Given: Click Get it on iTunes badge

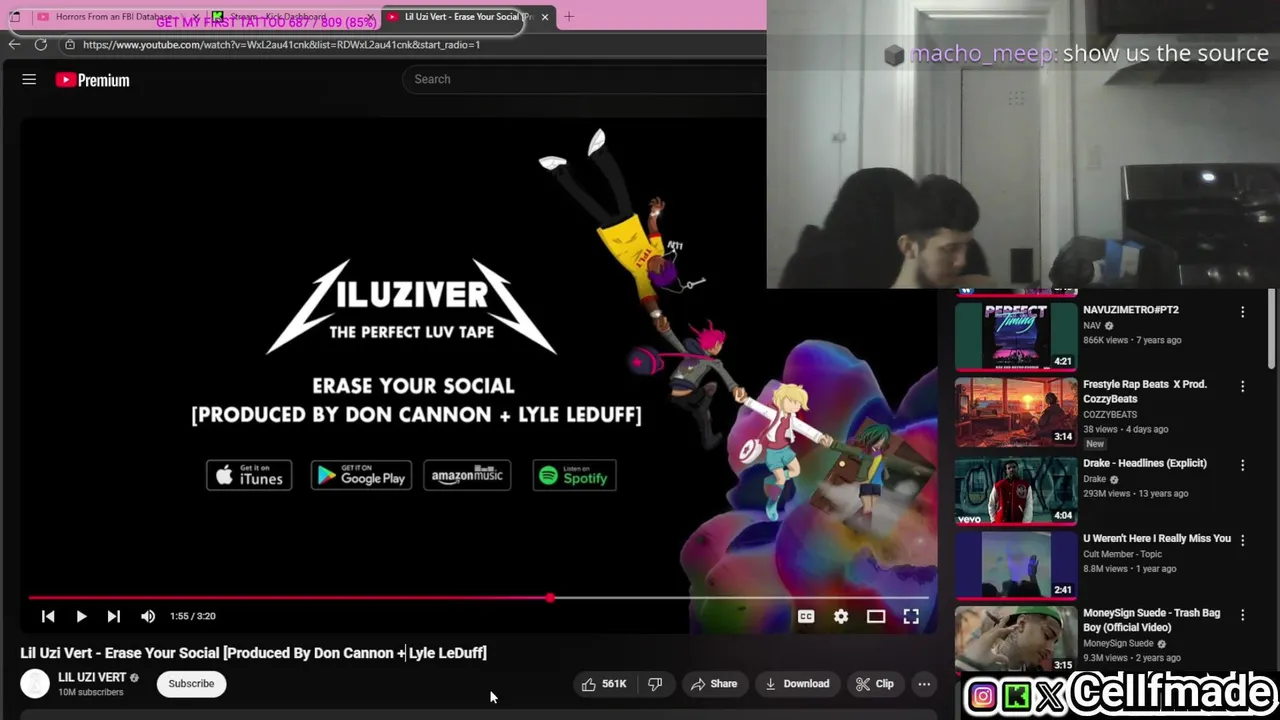Looking at the screenshot, I should click(249, 476).
